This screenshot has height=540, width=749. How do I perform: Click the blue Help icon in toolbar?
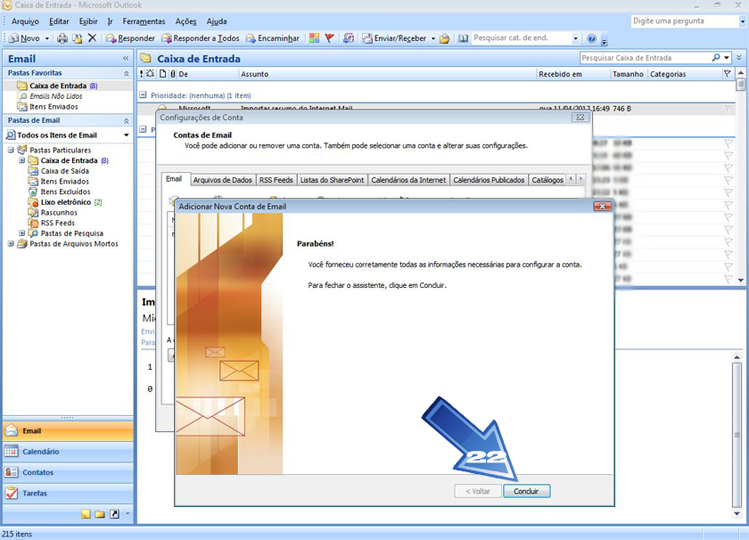tap(591, 38)
